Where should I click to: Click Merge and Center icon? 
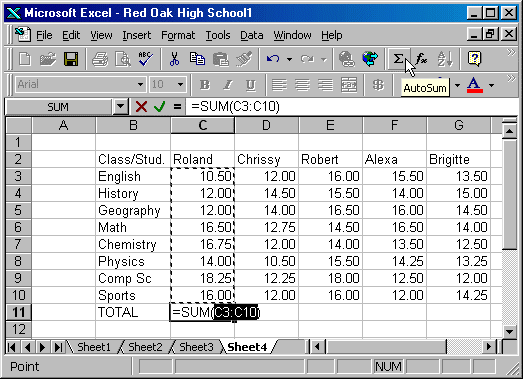pyautogui.click(x=349, y=85)
